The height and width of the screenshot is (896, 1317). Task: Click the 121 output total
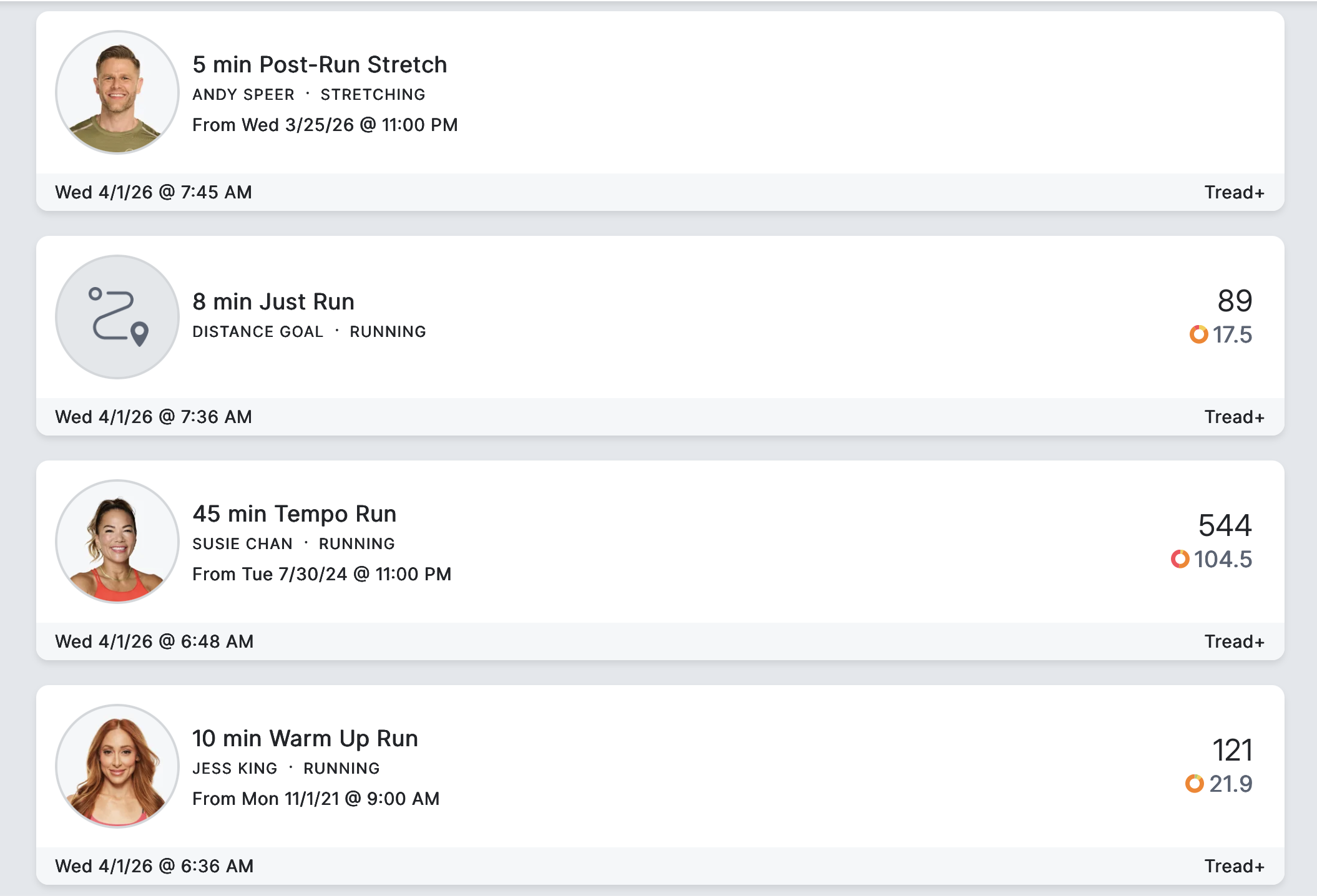coord(1232,750)
